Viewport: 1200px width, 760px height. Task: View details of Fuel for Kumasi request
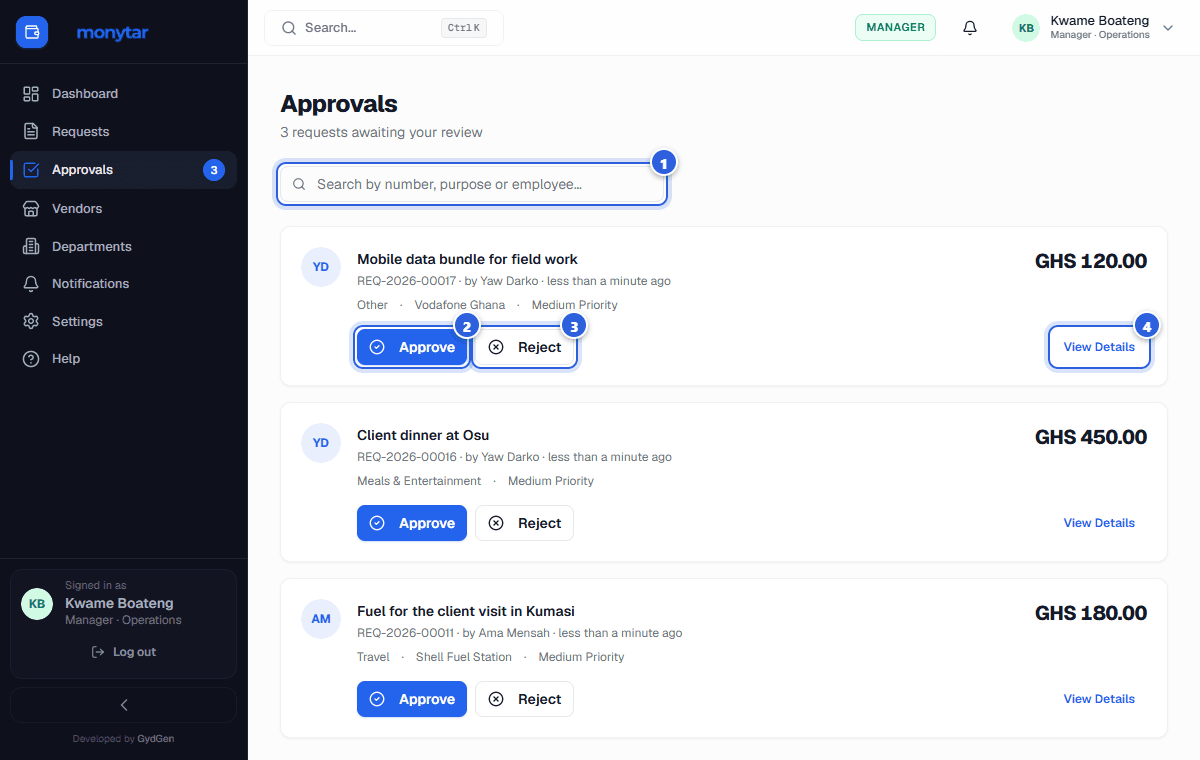pyautogui.click(x=1099, y=699)
